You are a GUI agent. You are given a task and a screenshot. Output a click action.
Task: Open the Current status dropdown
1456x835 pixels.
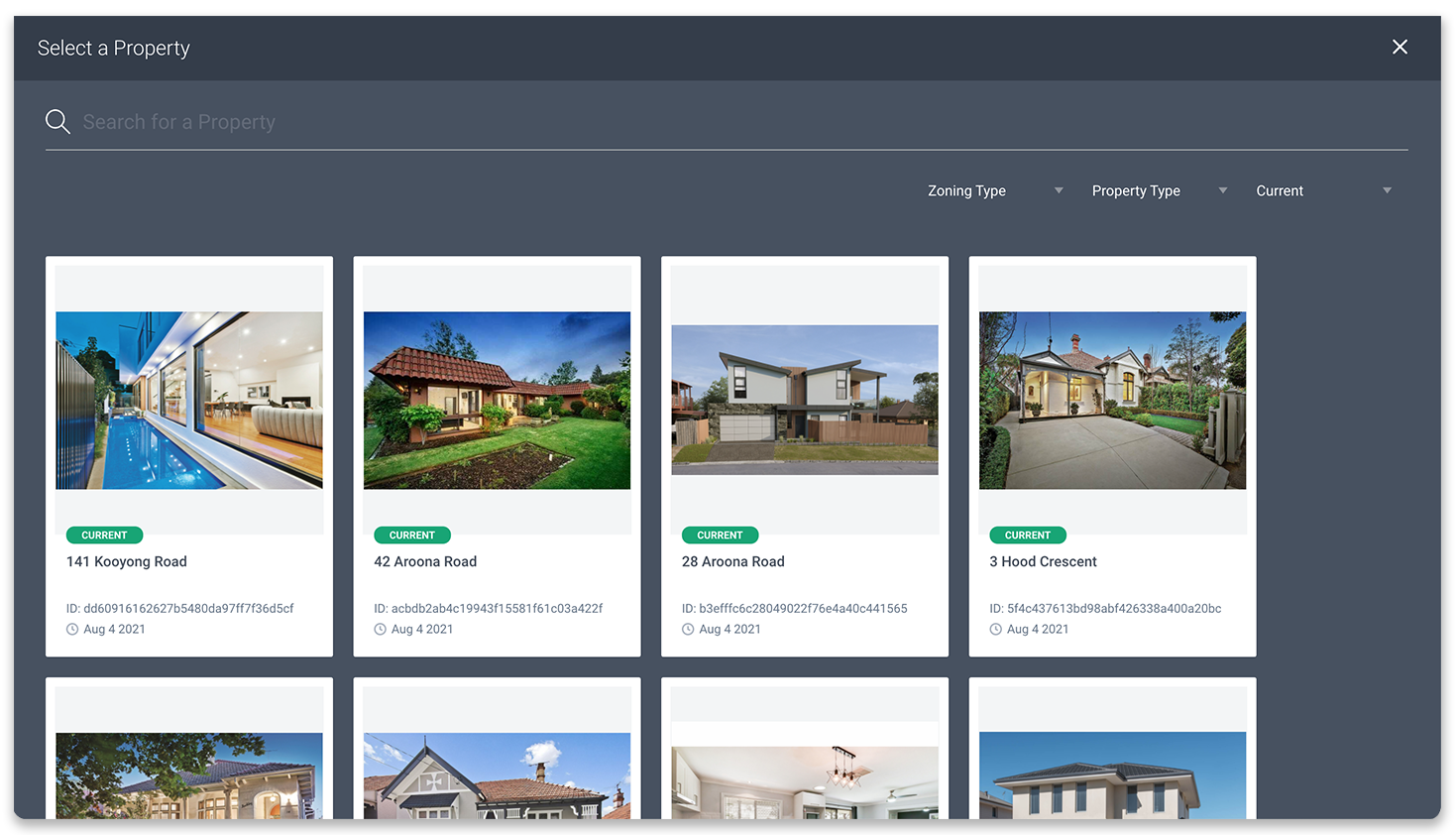(1323, 190)
